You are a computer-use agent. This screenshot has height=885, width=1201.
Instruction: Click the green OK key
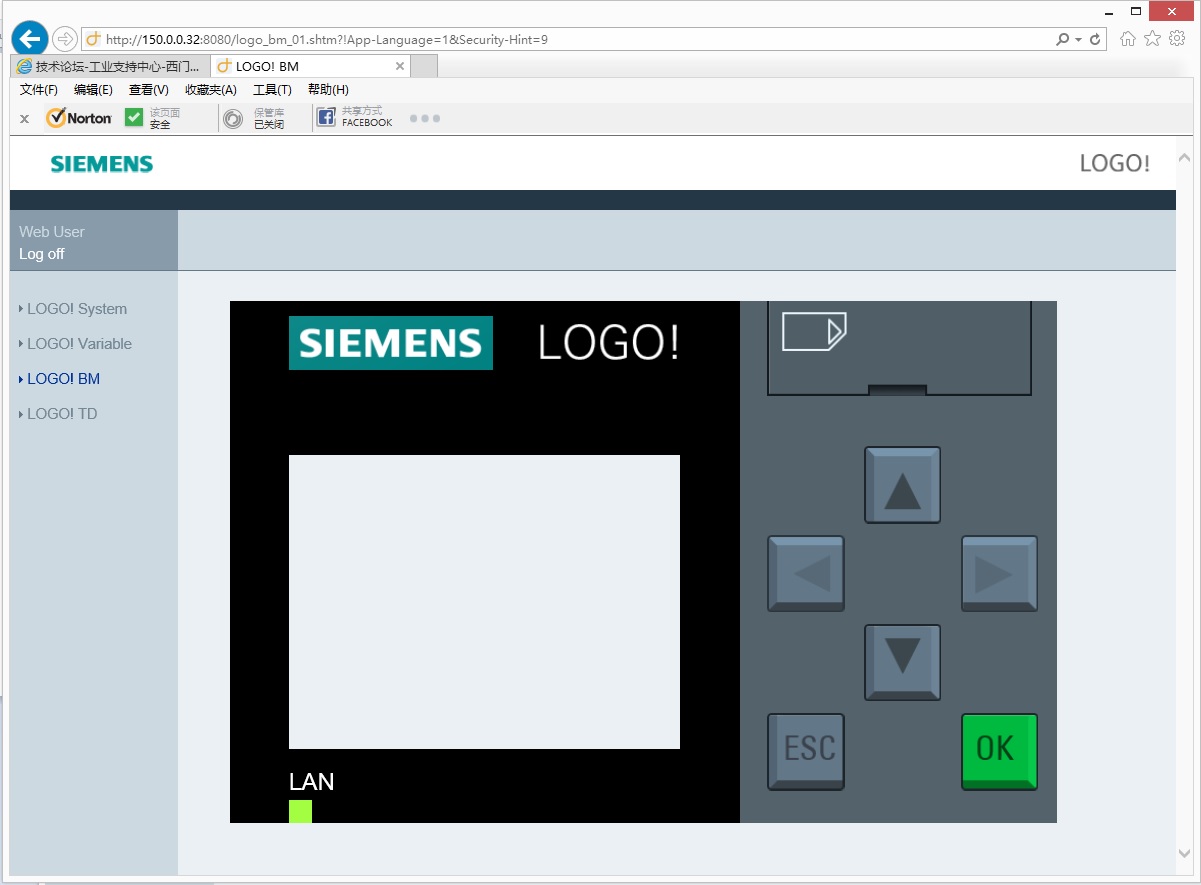pyautogui.click(x=1000, y=752)
